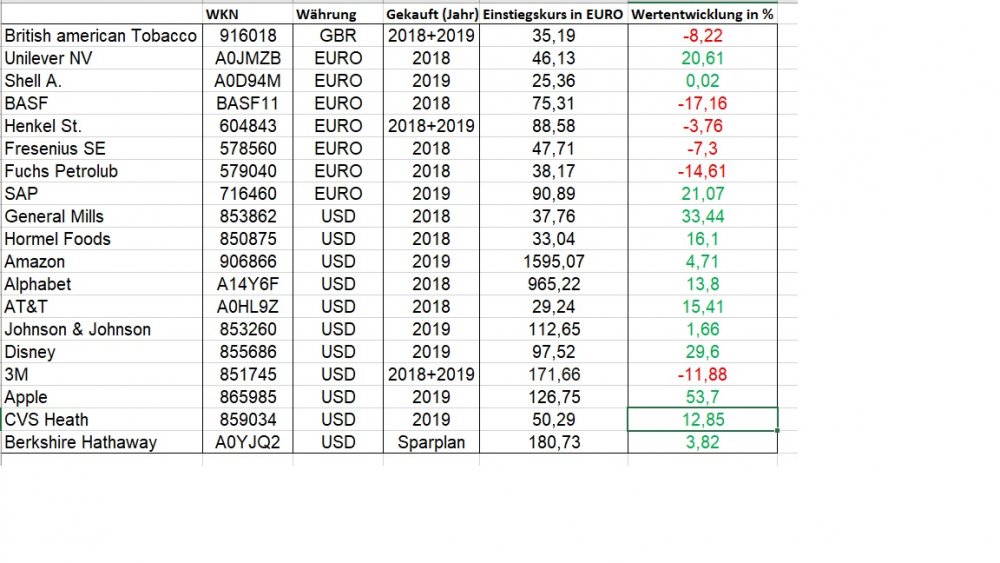Select the Einstiegskurs in EURO header
The height and width of the screenshot is (563, 1000).
[x=553, y=14]
